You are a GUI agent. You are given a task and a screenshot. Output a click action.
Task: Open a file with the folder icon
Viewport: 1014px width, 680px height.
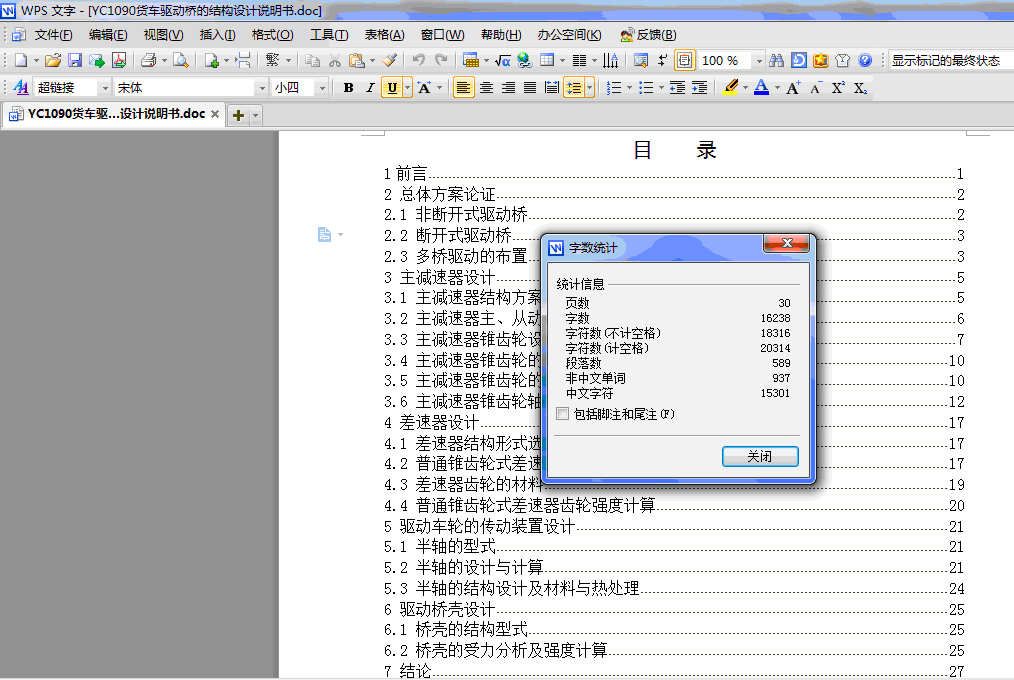(x=53, y=61)
